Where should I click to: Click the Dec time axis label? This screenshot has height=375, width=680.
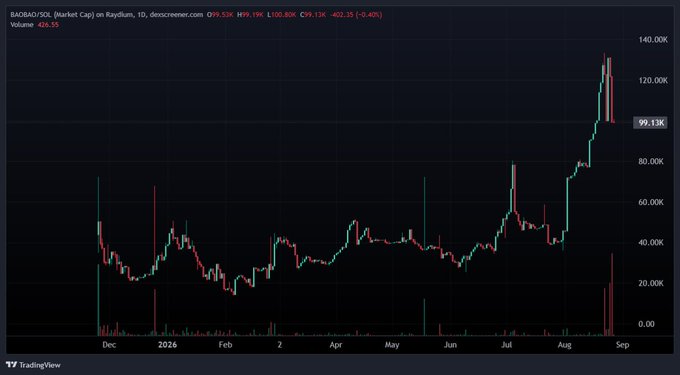click(x=109, y=346)
